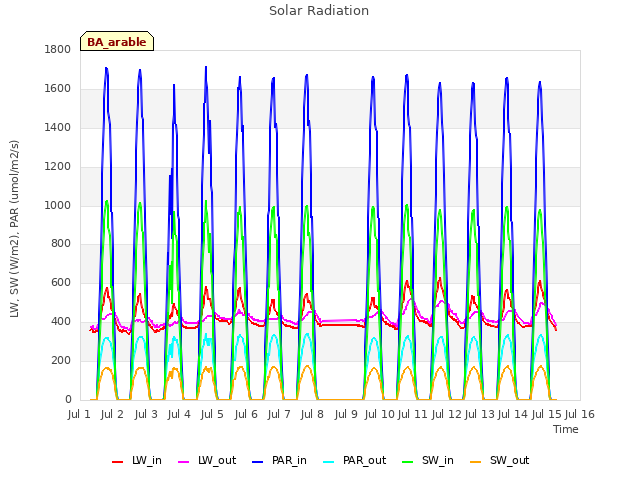The height and width of the screenshot is (480, 640).
Task: Click the Jul 6 x-axis tick label
Action: 246,414
